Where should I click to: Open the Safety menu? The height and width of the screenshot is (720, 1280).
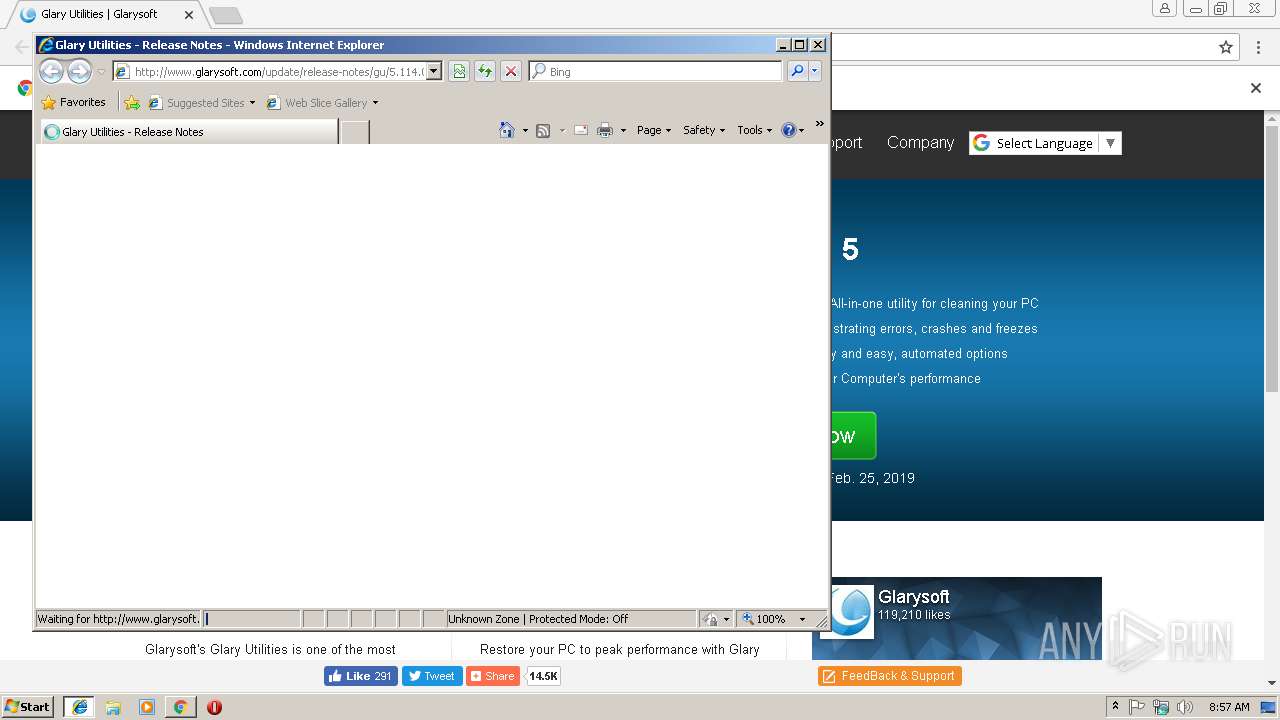pyautogui.click(x=704, y=130)
